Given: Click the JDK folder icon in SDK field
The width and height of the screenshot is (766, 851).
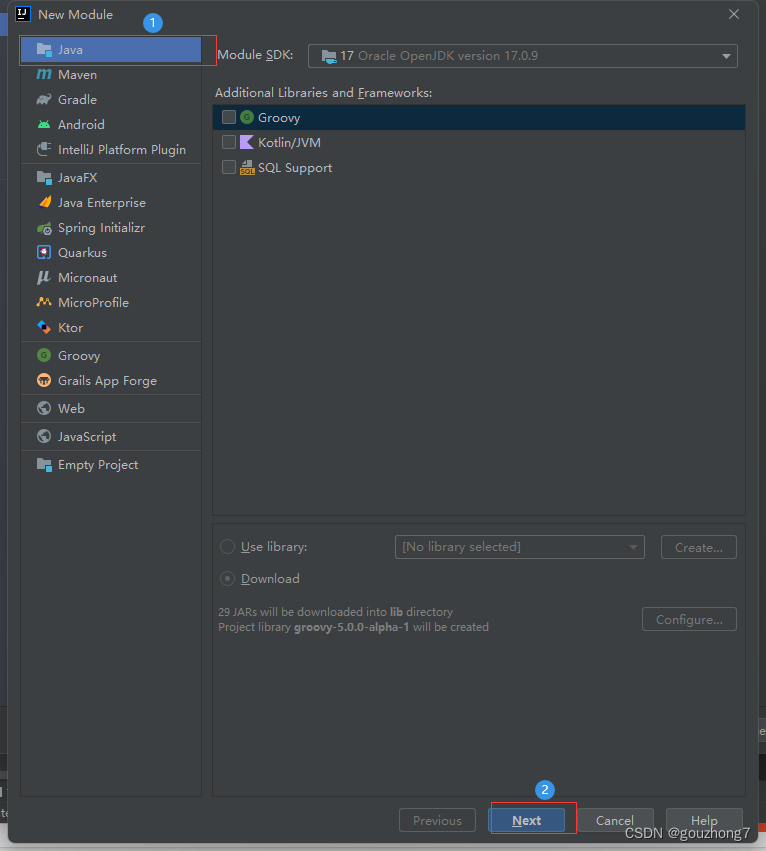Looking at the screenshot, I should click(x=329, y=56).
